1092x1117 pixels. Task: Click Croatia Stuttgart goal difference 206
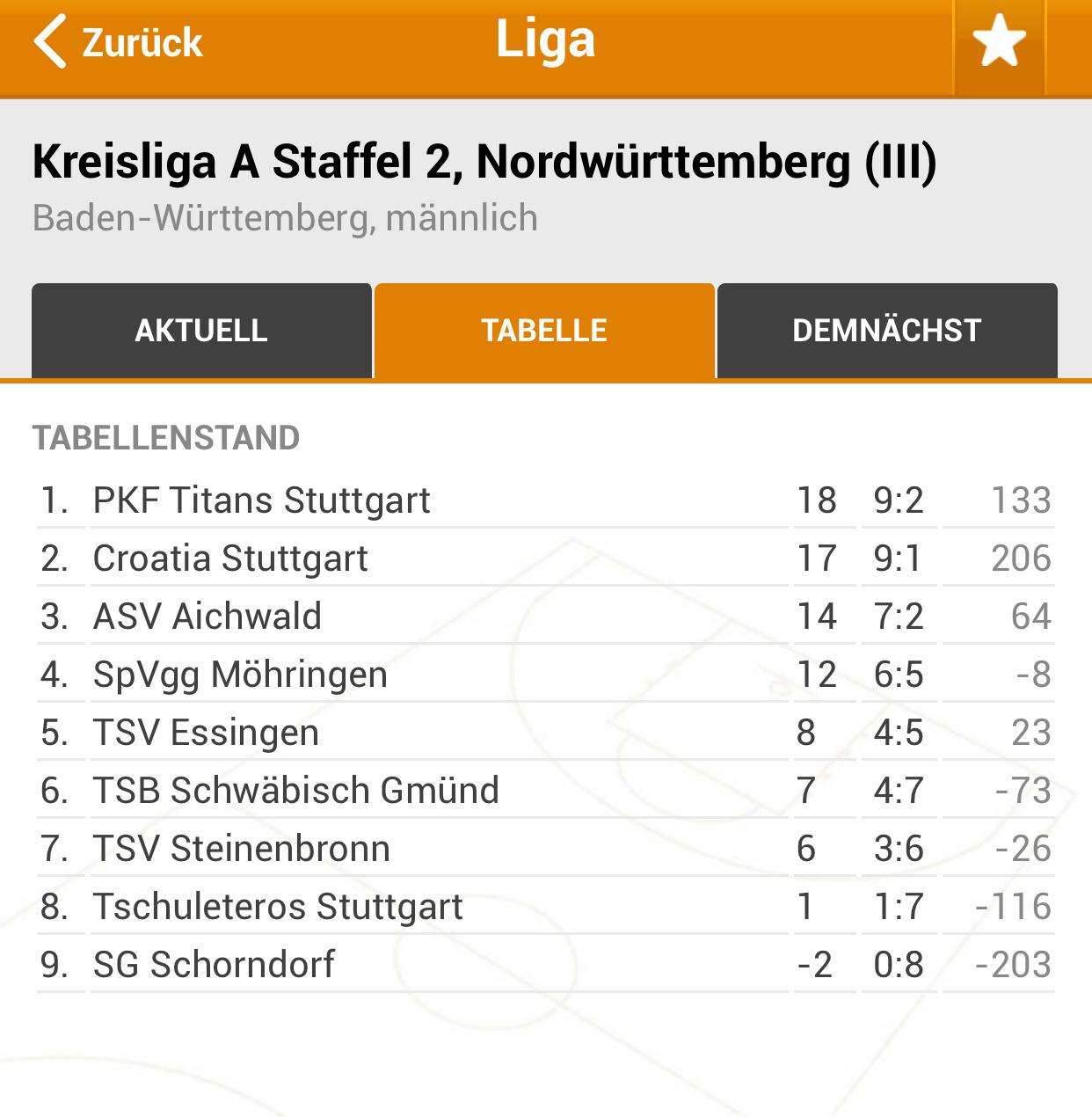click(1021, 558)
